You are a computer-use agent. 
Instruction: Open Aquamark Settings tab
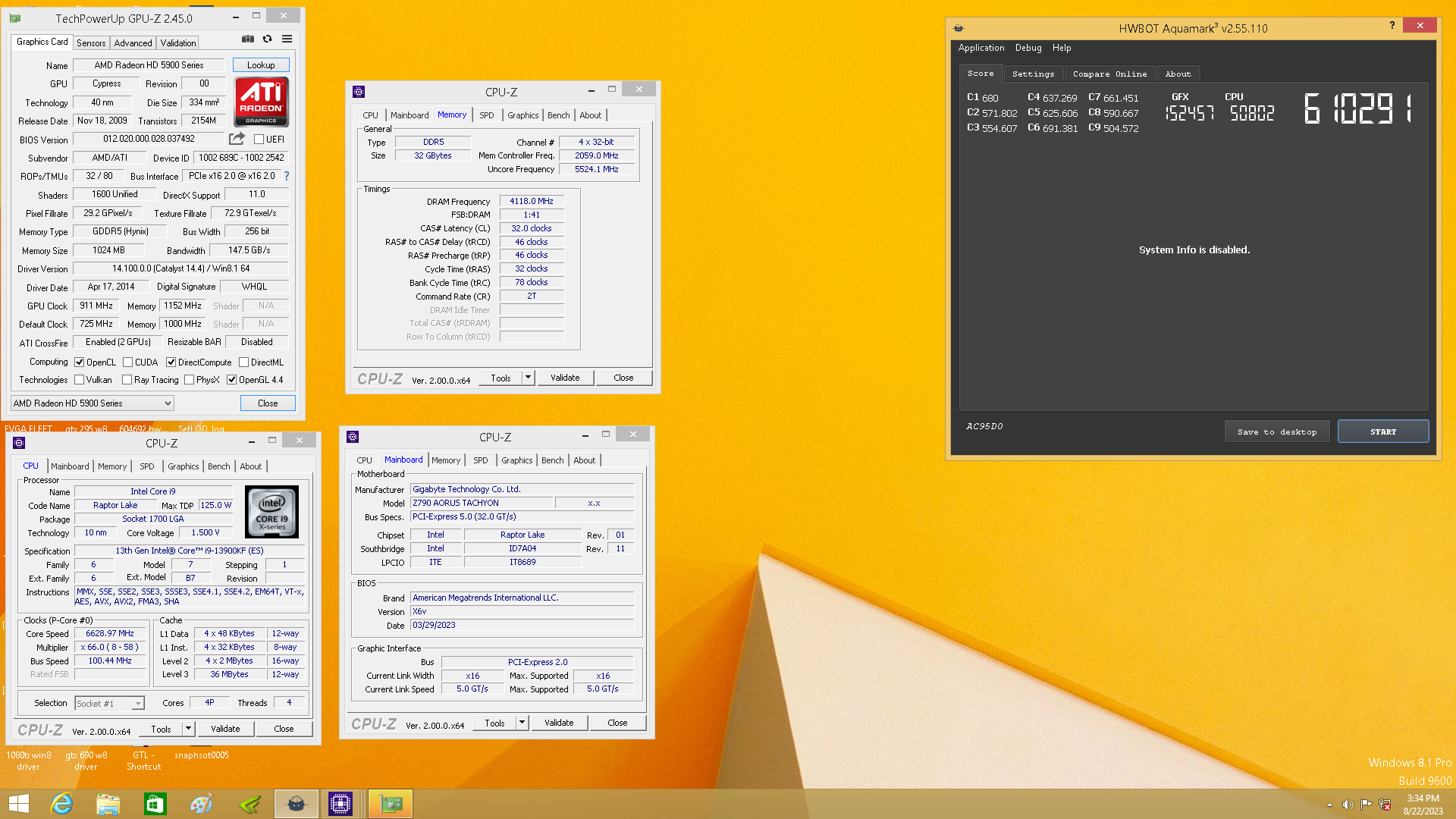(1033, 74)
